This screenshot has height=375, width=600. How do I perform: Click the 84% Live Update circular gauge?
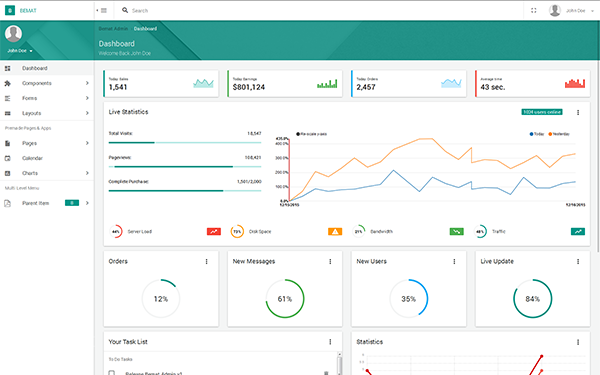click(533, 299)
